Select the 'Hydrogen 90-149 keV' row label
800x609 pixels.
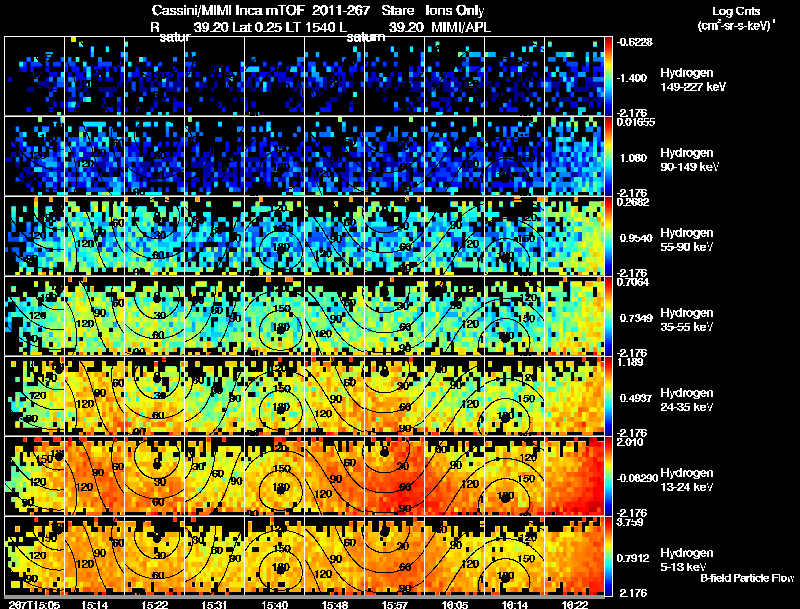689,160
